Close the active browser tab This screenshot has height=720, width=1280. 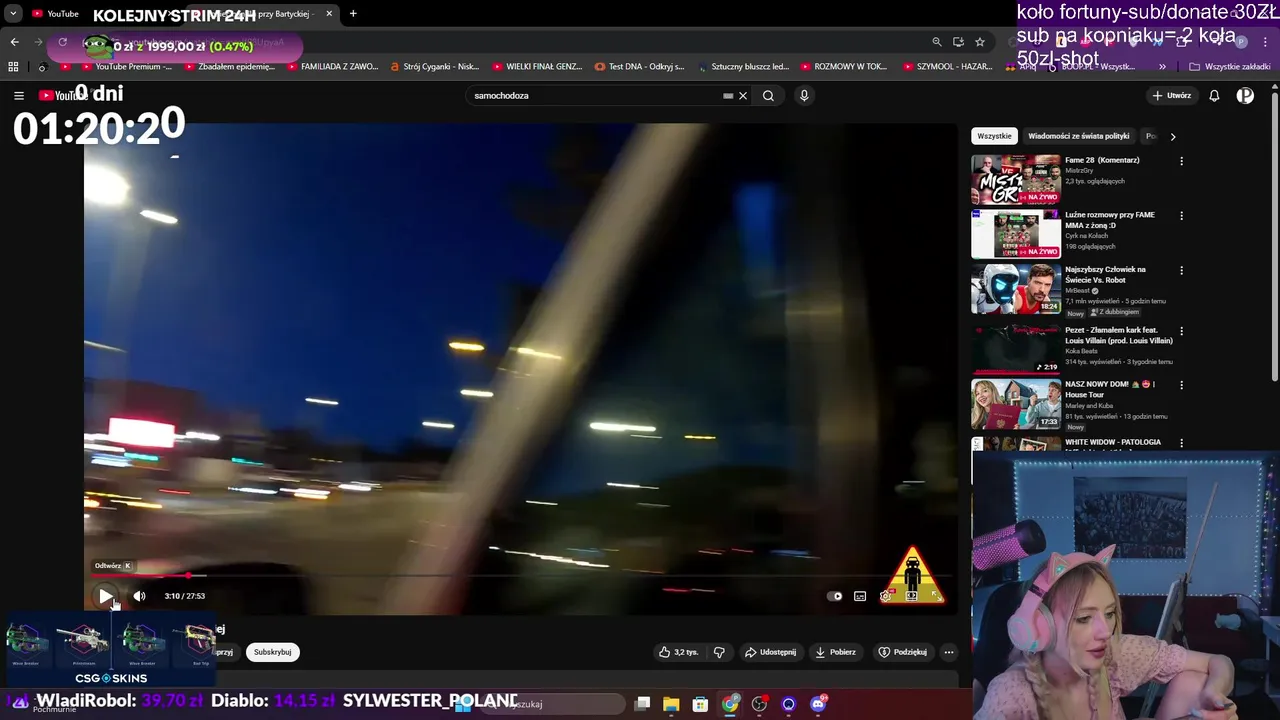[x=329, y=14]
